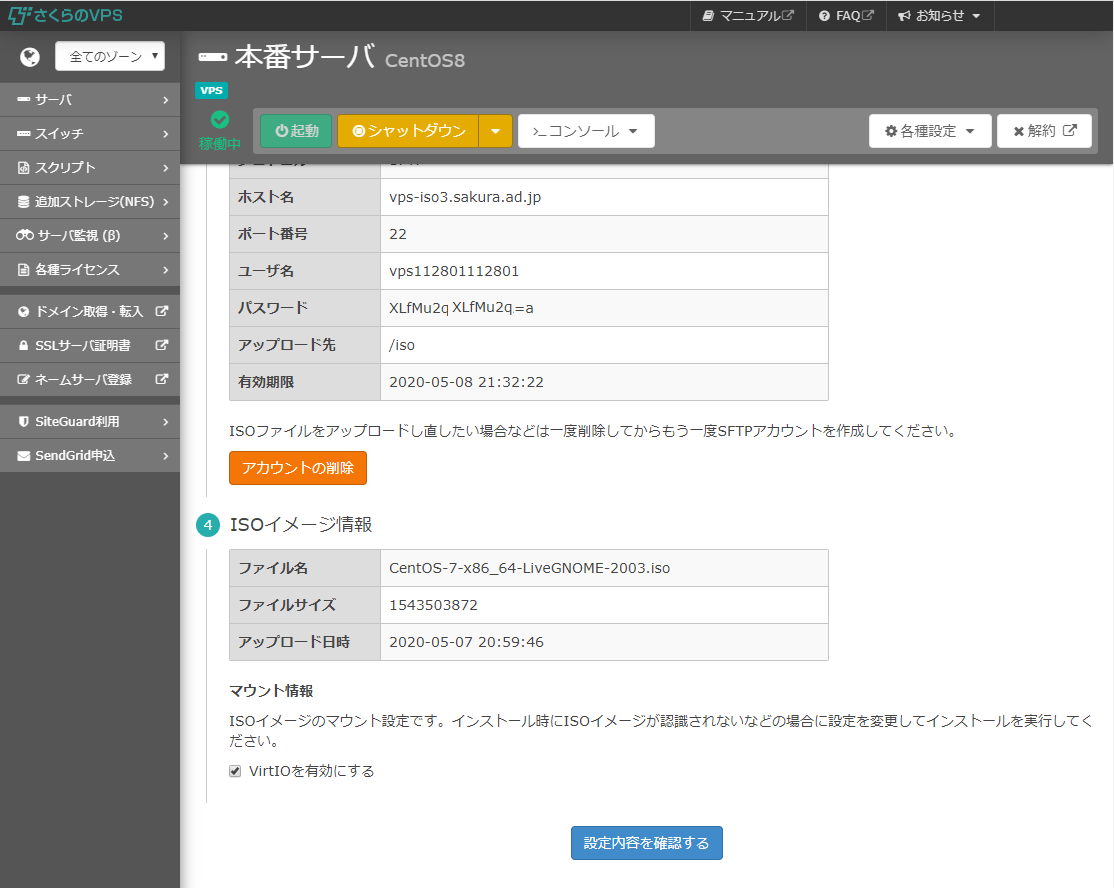Click the 解約 cancel contract button

tap(1044, 131)
